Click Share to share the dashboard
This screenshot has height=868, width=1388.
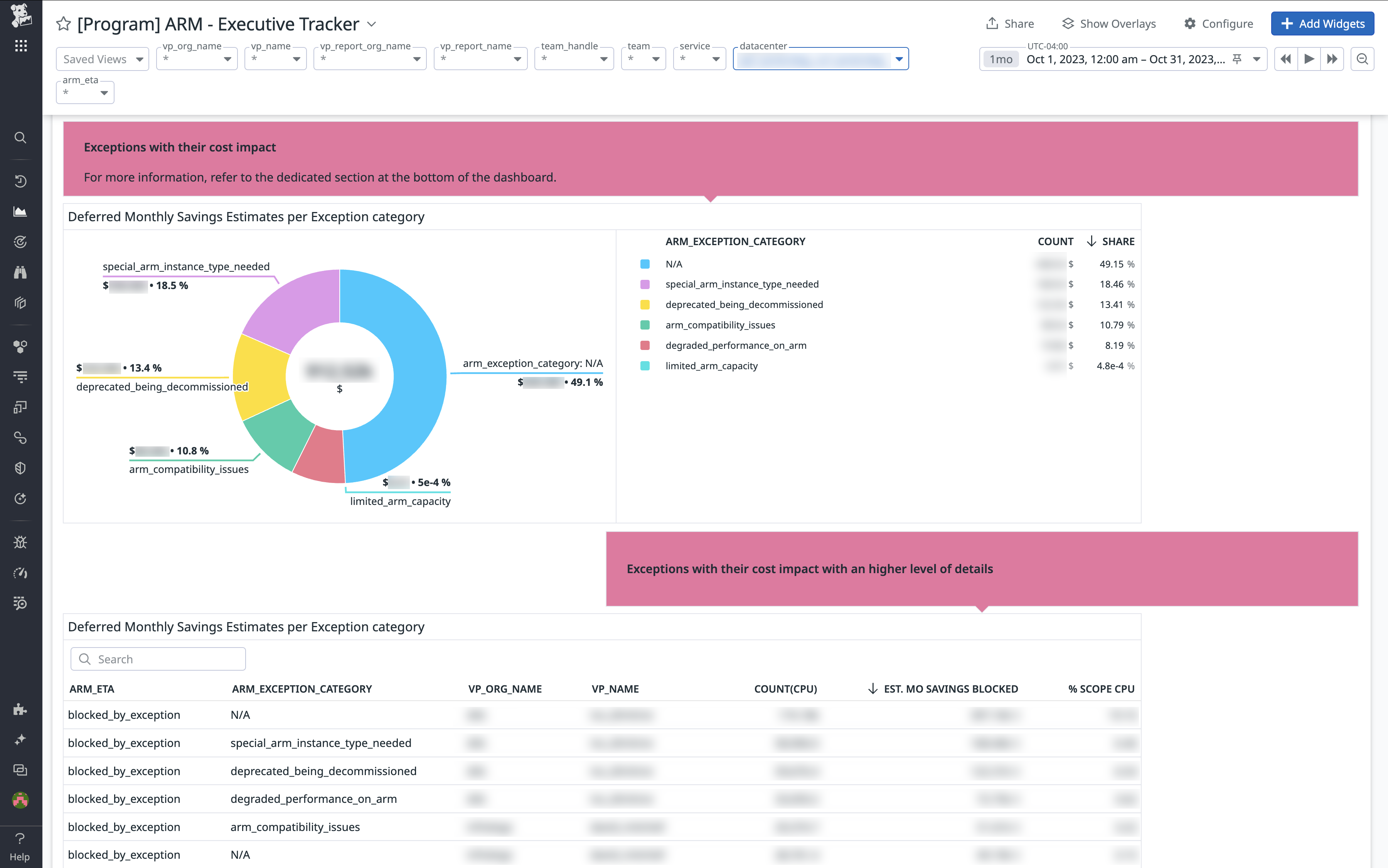tap(1009, 24)
